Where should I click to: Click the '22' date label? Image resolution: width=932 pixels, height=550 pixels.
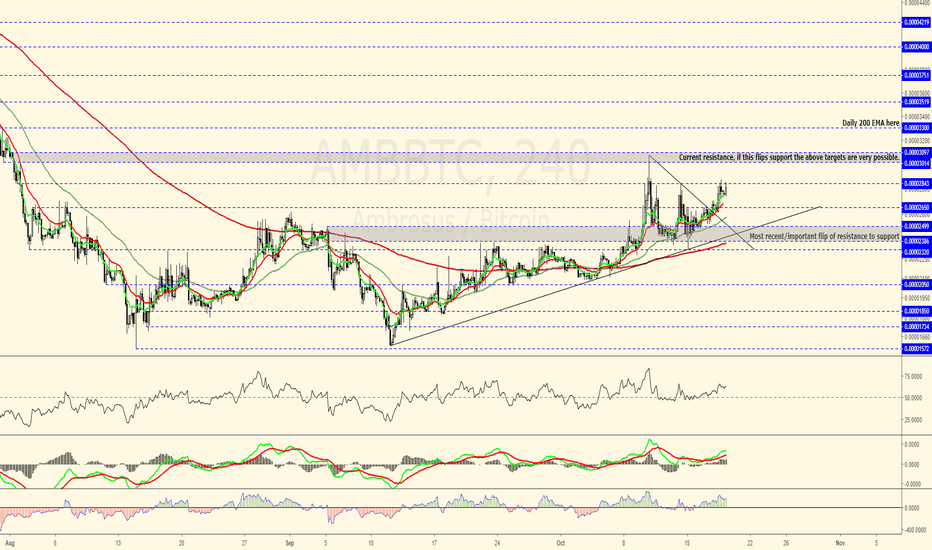(750, 543)
